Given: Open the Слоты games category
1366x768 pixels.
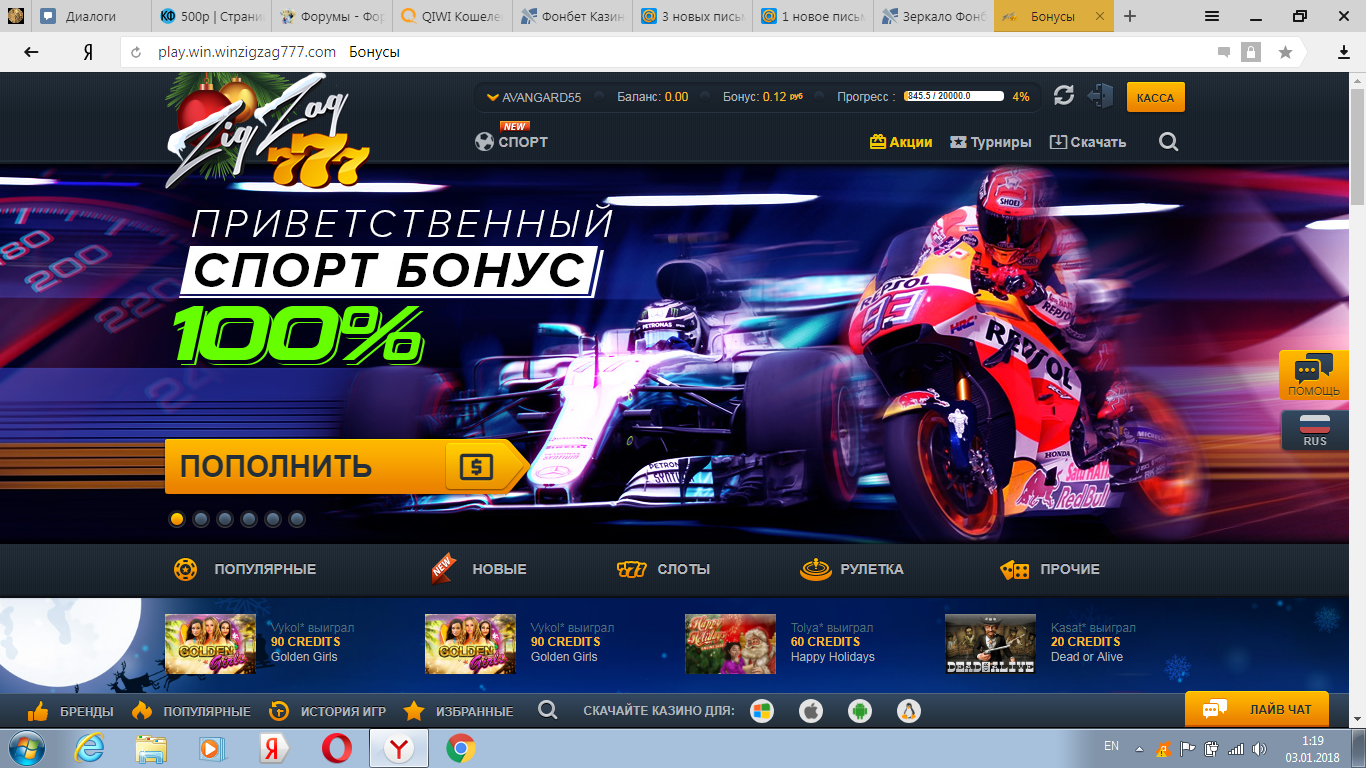Looking at the screenshot, I should point(664,569).
